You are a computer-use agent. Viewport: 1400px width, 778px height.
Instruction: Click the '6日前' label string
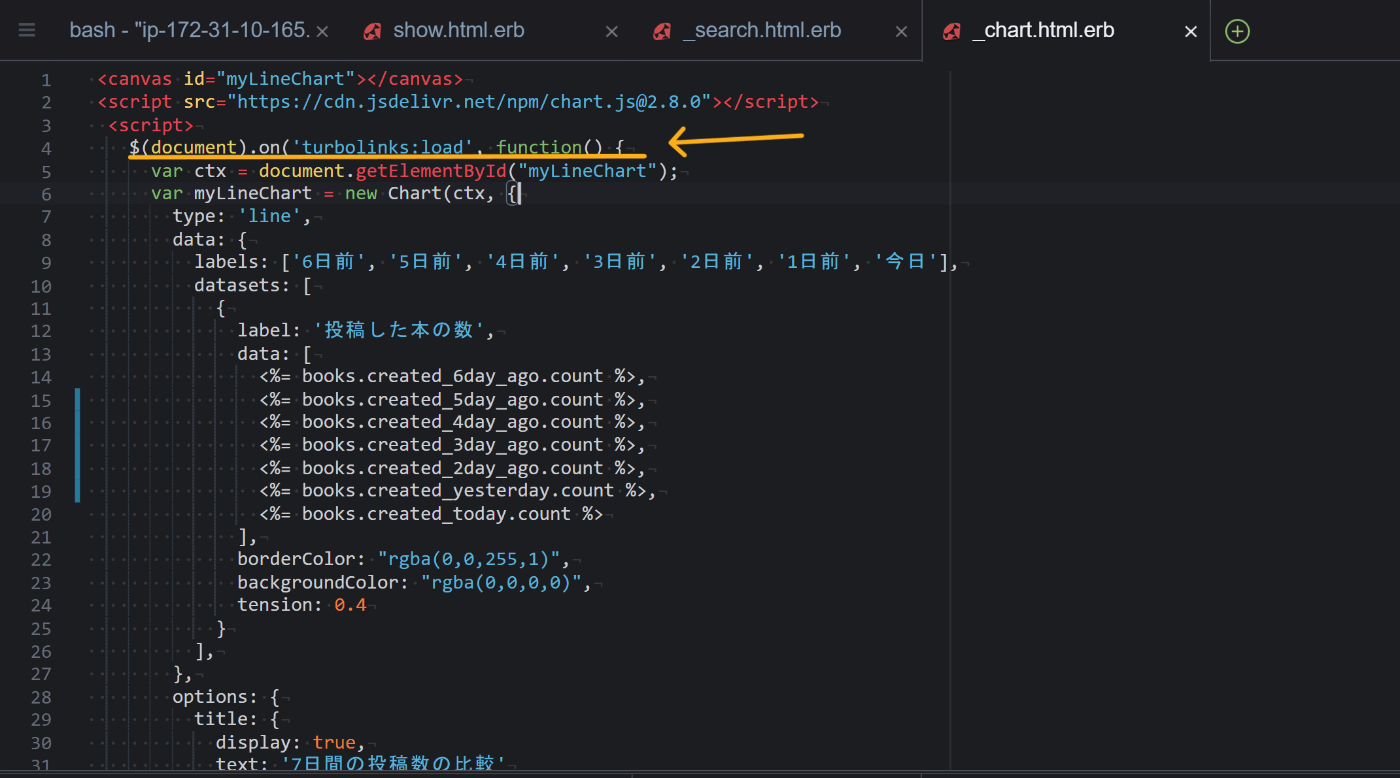pos(329,263)
